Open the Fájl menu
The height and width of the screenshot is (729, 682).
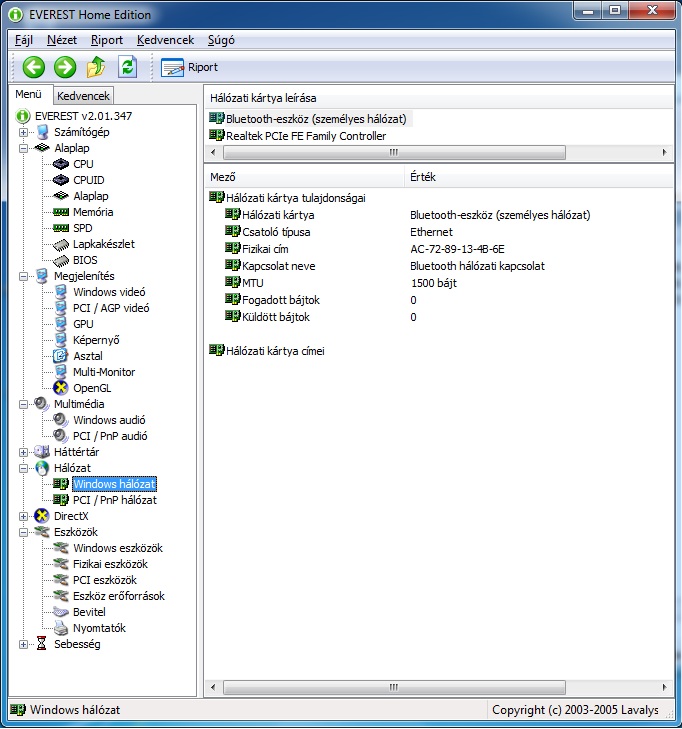click(24, 40)
